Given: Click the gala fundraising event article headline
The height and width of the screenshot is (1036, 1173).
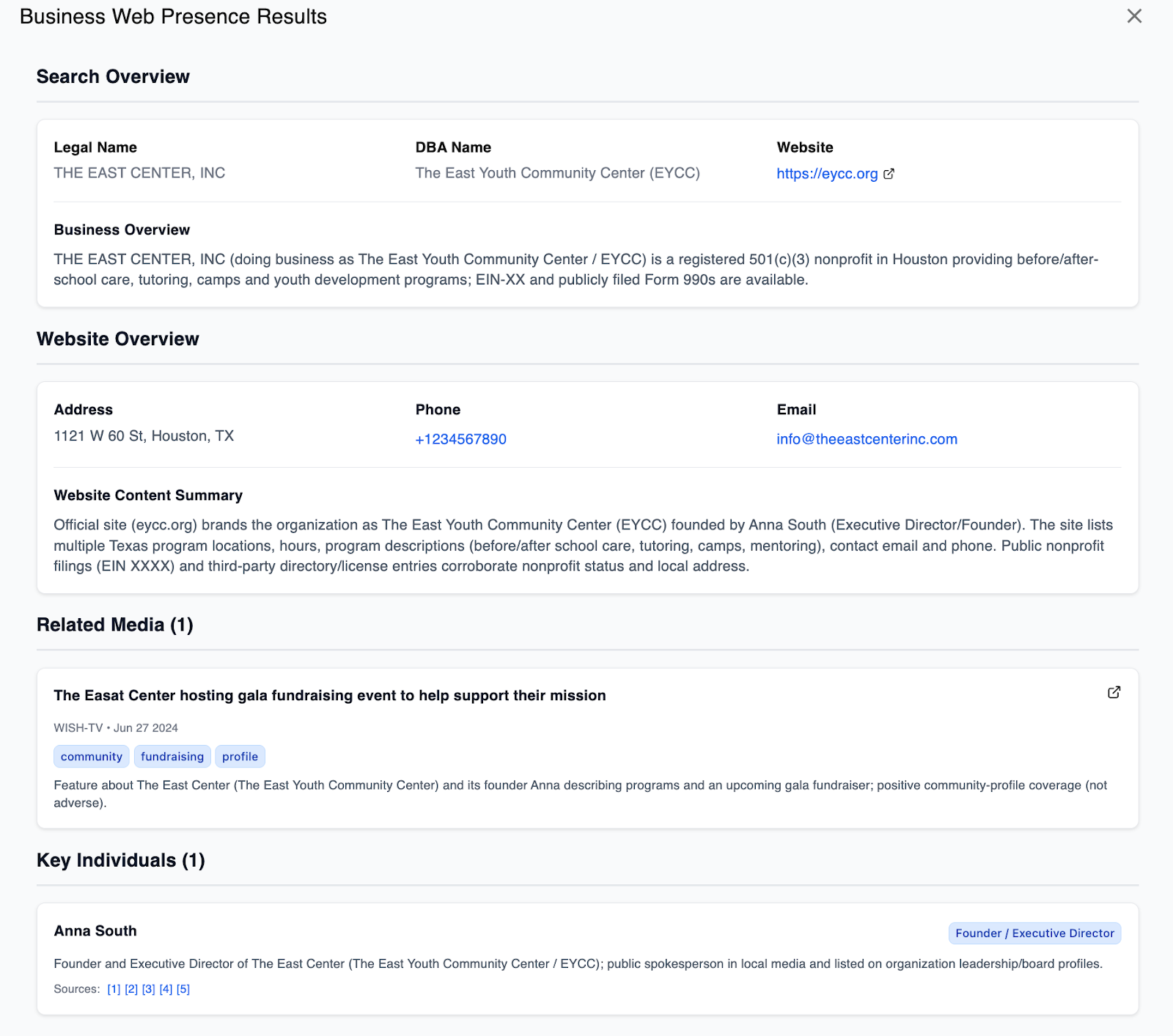Looking at the screenshot, I should pyautogui.click(x=329, y=695).
